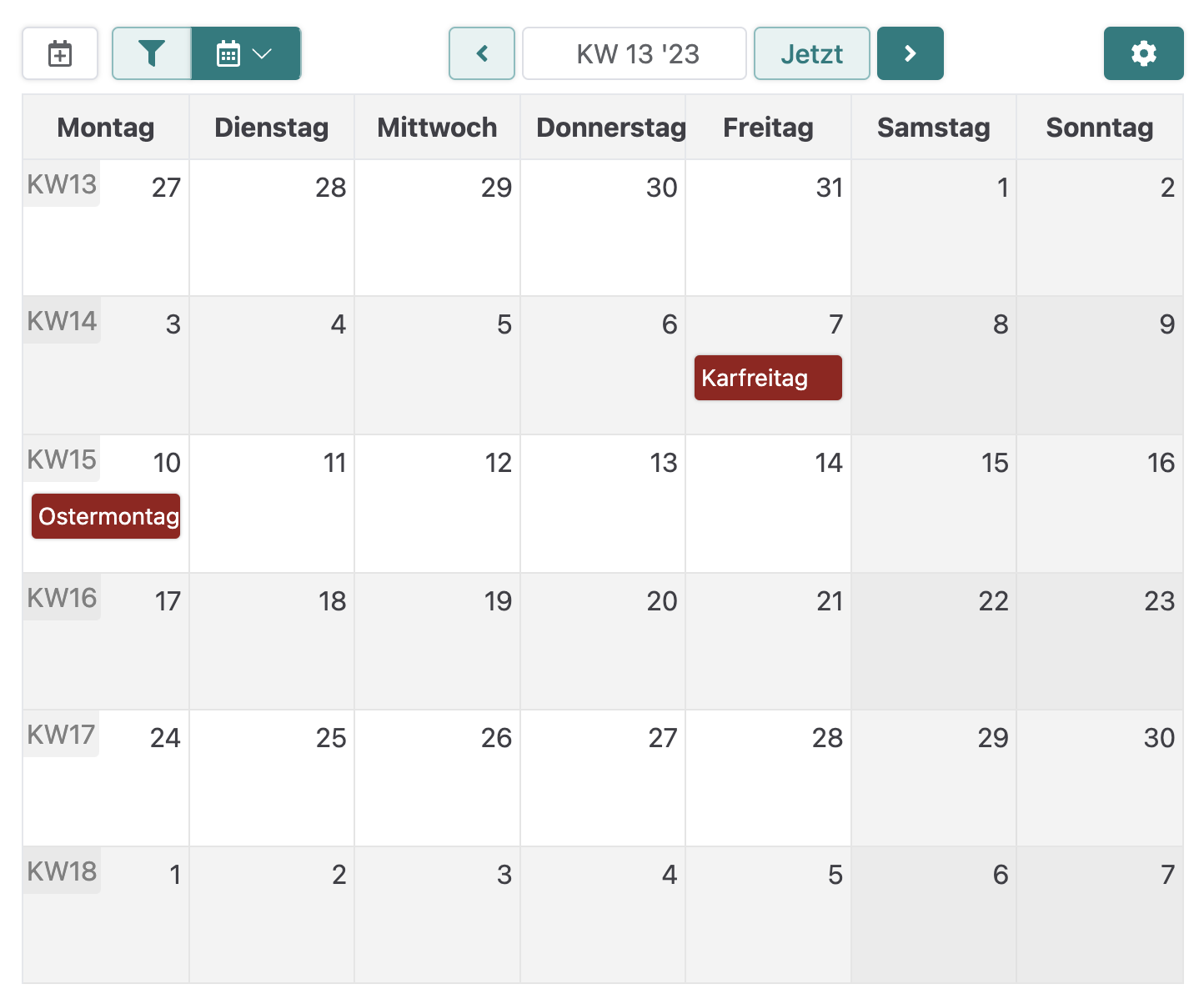Viewport: 1204px width, 994px height.
Task: Advance to next week with right chevron
Action: click(x=910, y=54)
